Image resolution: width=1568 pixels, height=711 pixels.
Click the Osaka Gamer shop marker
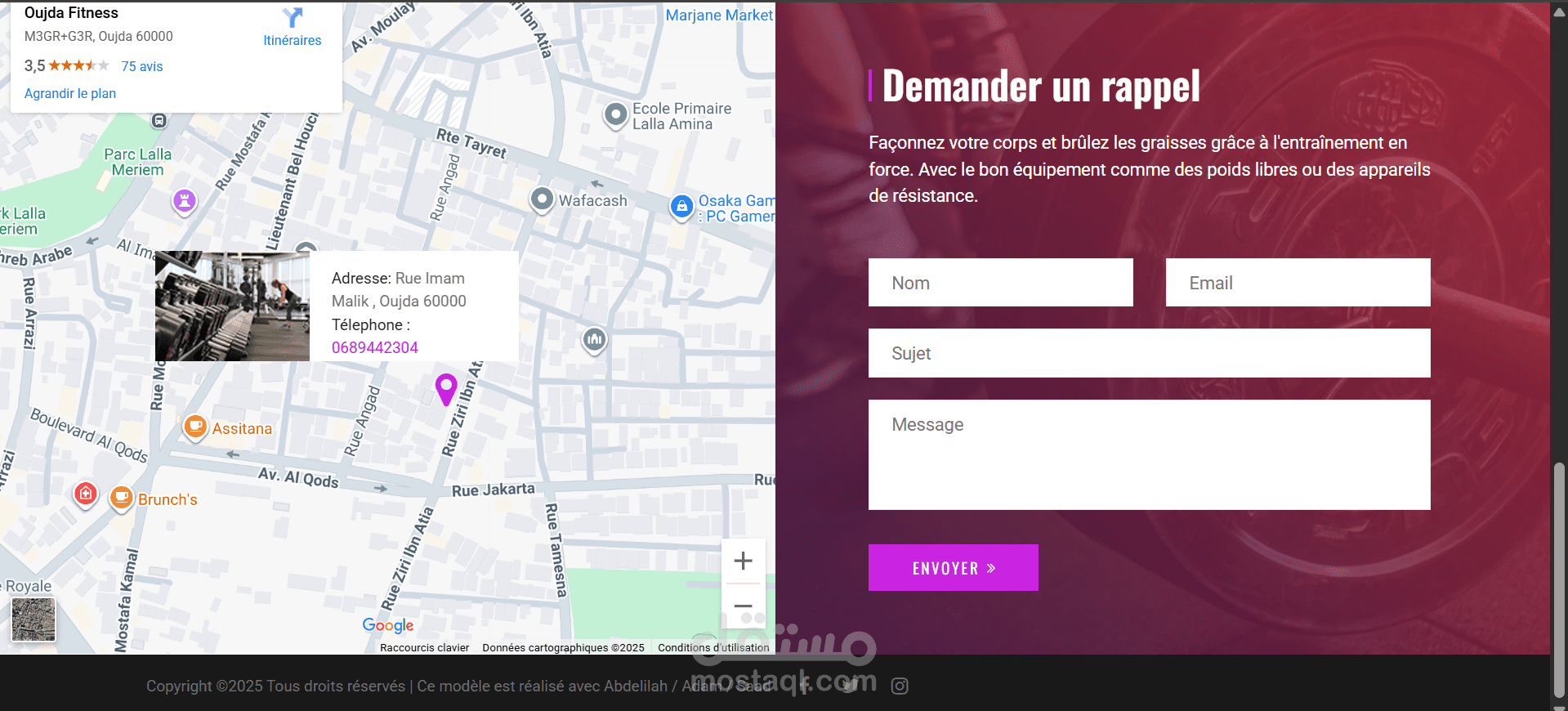[681, 207]
